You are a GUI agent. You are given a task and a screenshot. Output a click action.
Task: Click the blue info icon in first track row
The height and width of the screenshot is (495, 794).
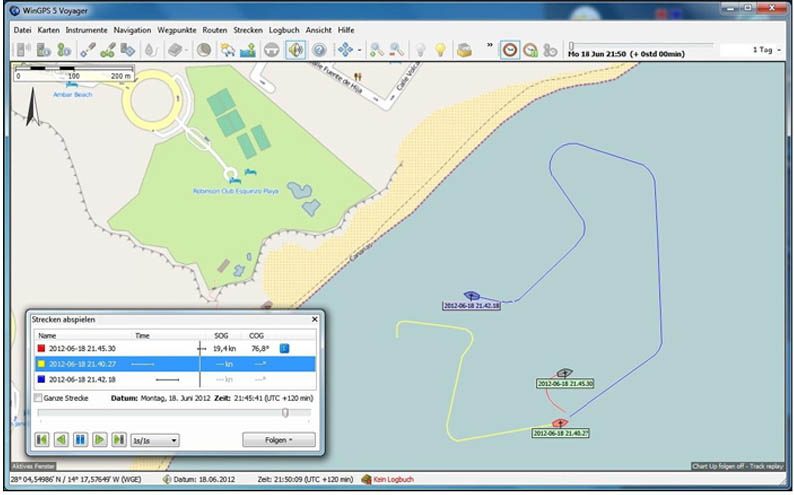tap(283, 348)
